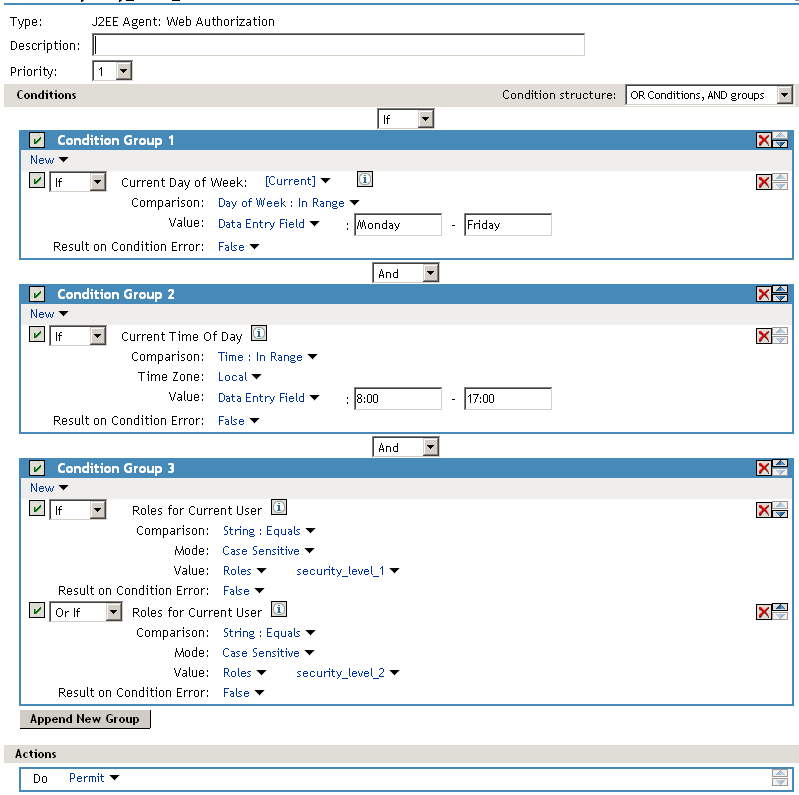
Task: Open New menu in Condition Group 3
Action: 49,488
